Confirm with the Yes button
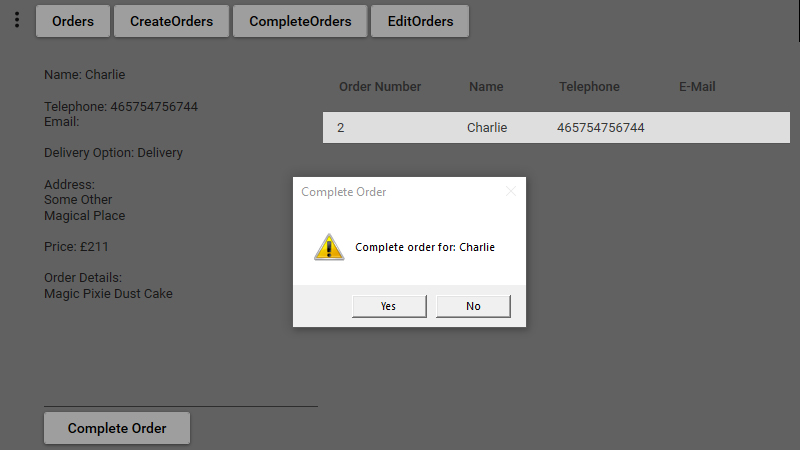Image resolution: width=800 pixels, height=450 pixels. point(389,306)
